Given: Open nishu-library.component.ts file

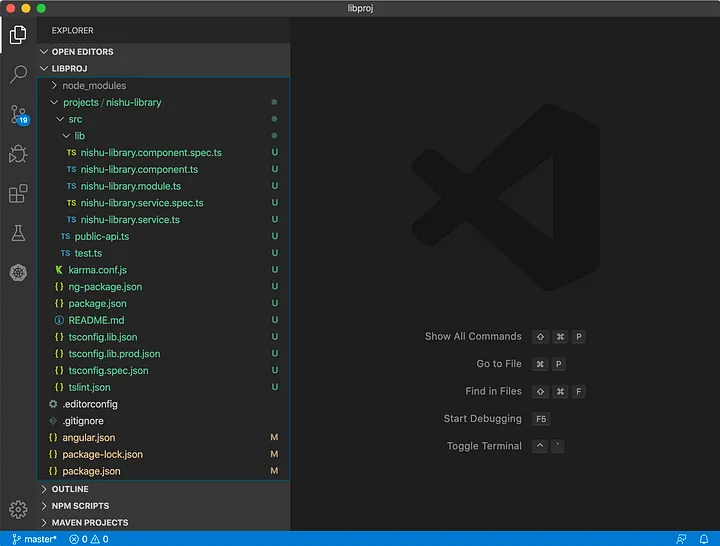Looking at the screenshot, I should pyautogui.click(x=139, y=170).
